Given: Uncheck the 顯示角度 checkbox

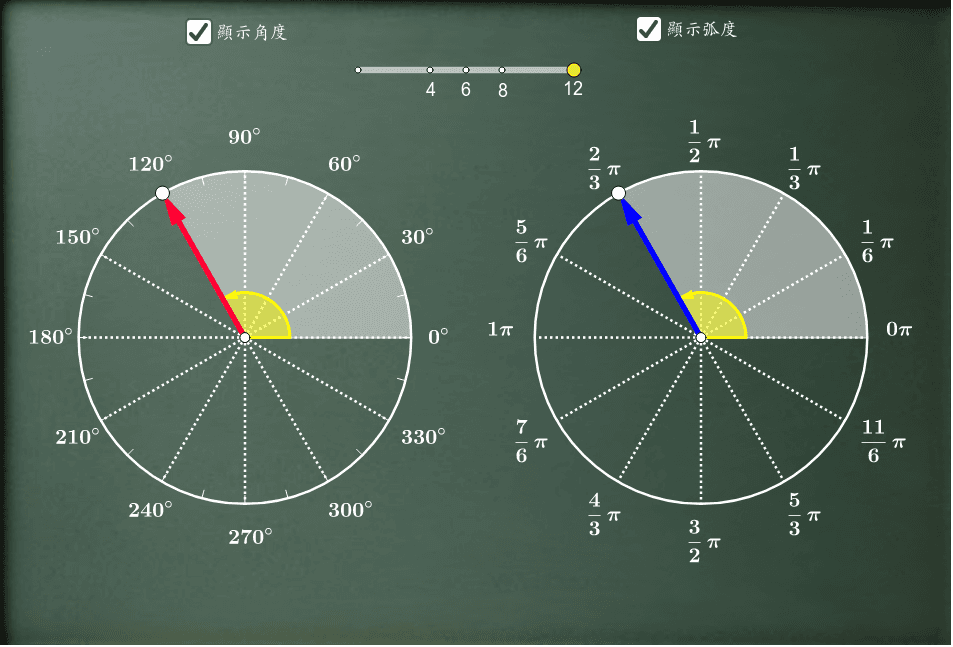Looking at the screenshot, I should tap(199, 32).
